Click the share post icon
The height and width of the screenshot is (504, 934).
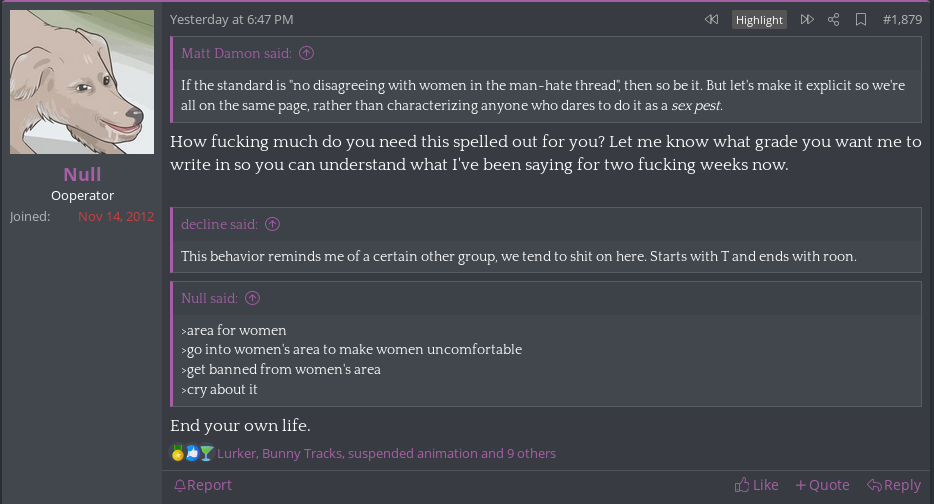pyautogui.click(x=834, y=19)
